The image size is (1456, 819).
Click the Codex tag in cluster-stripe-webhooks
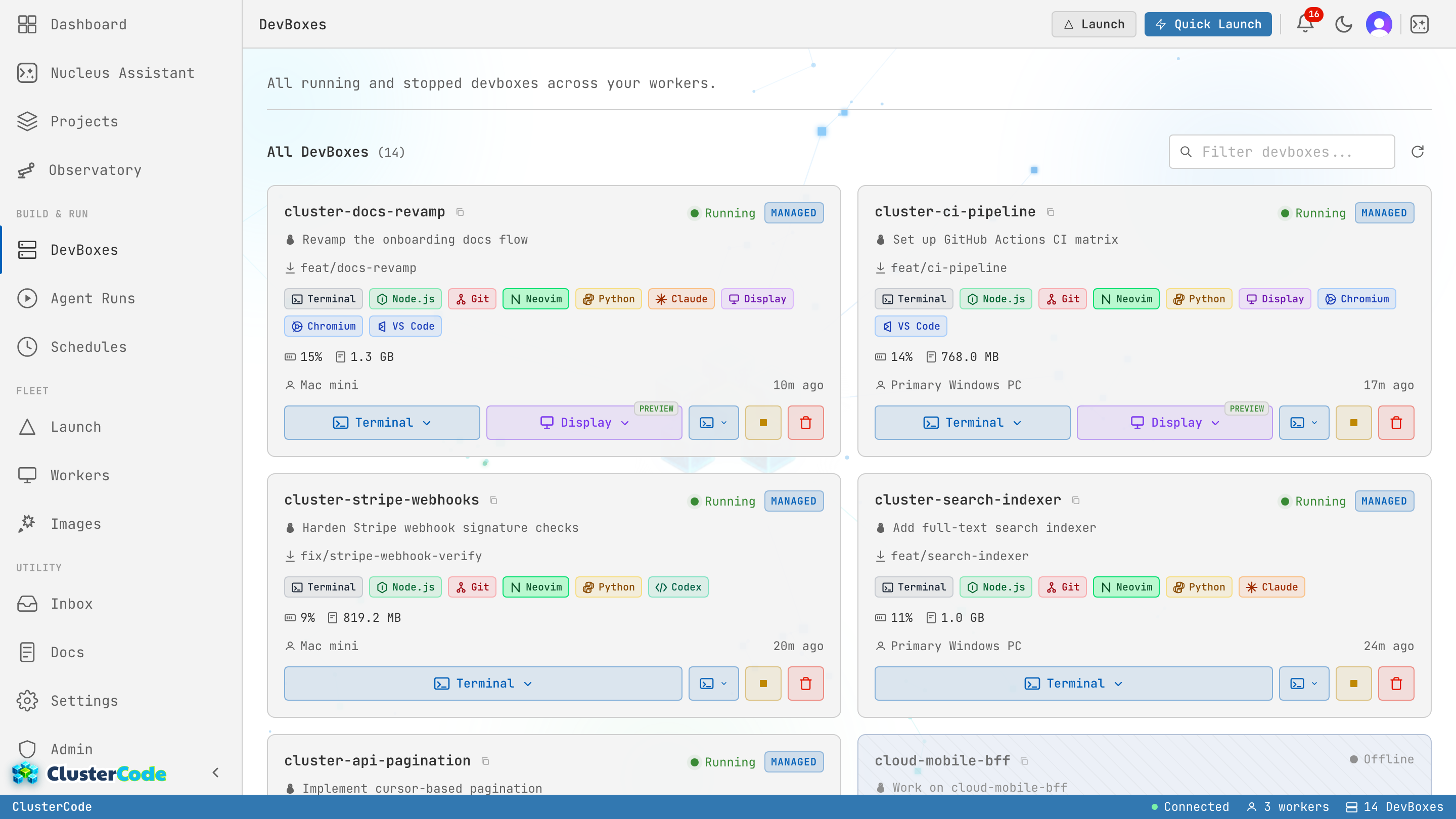pos(678,587)
